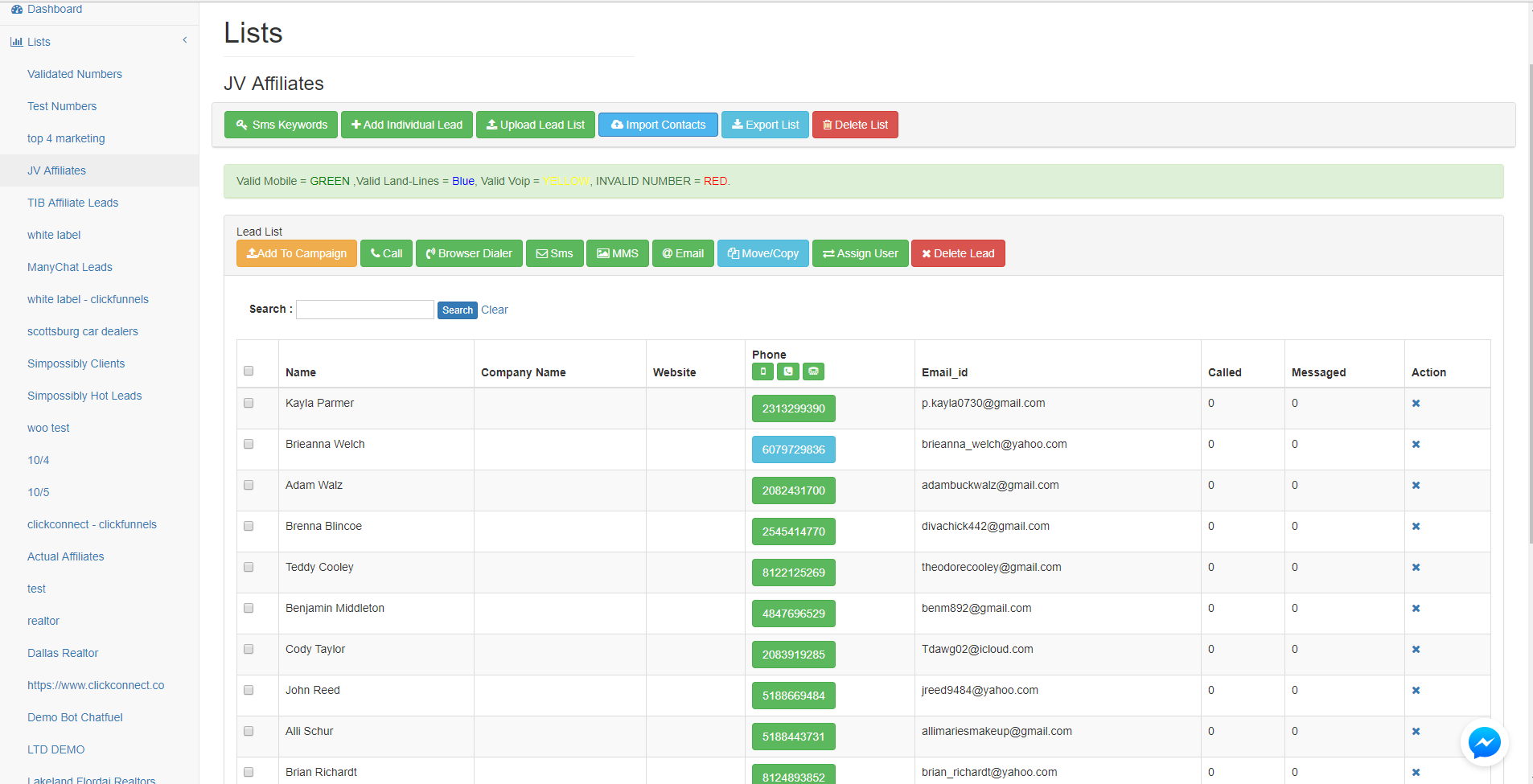Click the Dashboard icon in the sidebar
The width and height of the screenshot is (1533, 784).
click(x=17, y=9)
